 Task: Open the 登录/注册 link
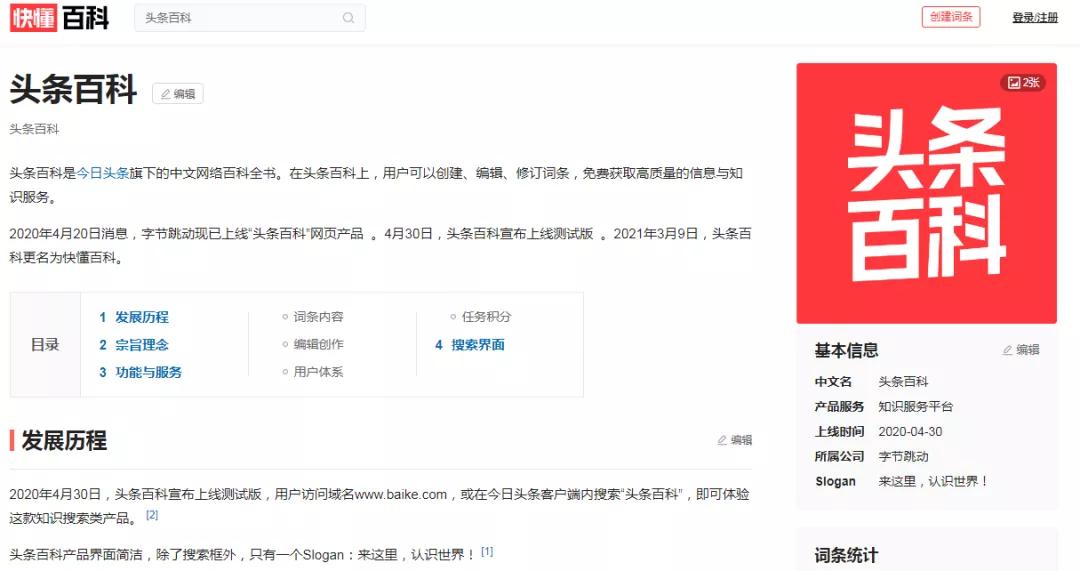1035,18
